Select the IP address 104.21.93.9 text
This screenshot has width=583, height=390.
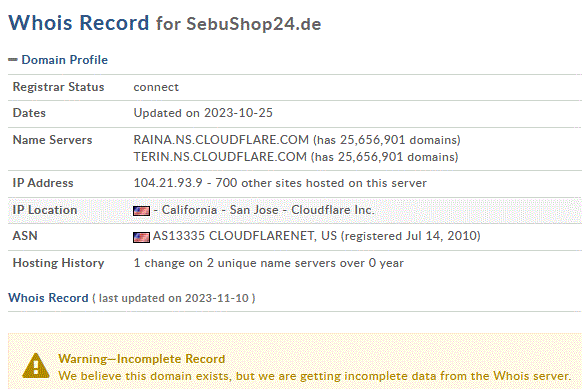point(168,183)
